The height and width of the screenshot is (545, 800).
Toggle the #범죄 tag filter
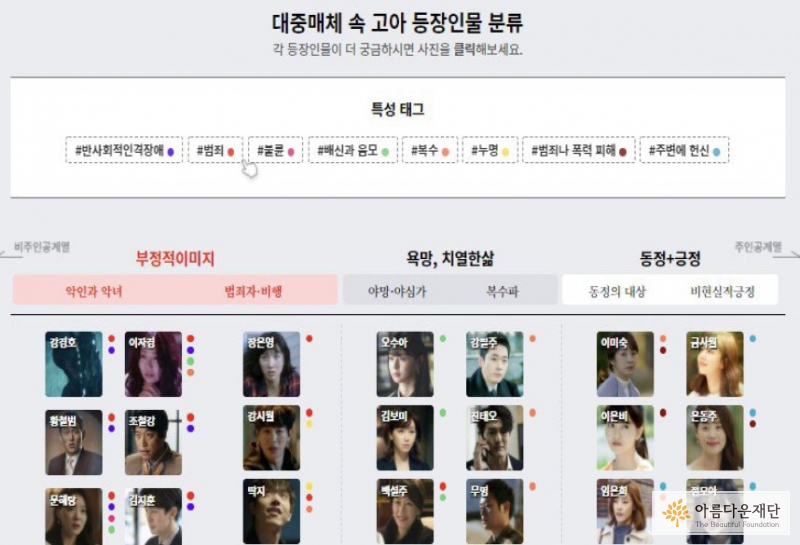tap(215, 150)
